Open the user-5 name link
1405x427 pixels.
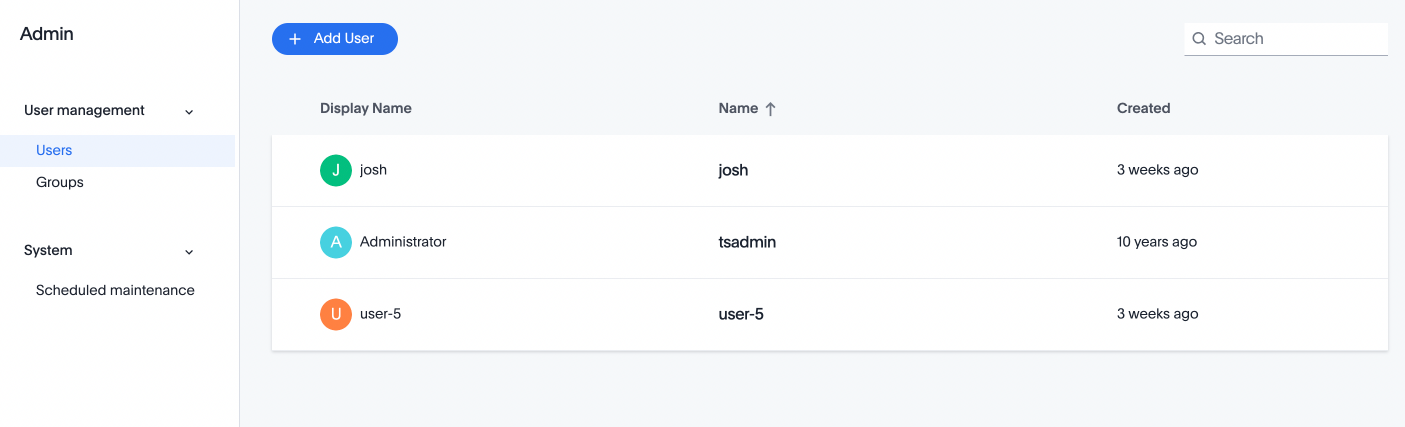741,314
